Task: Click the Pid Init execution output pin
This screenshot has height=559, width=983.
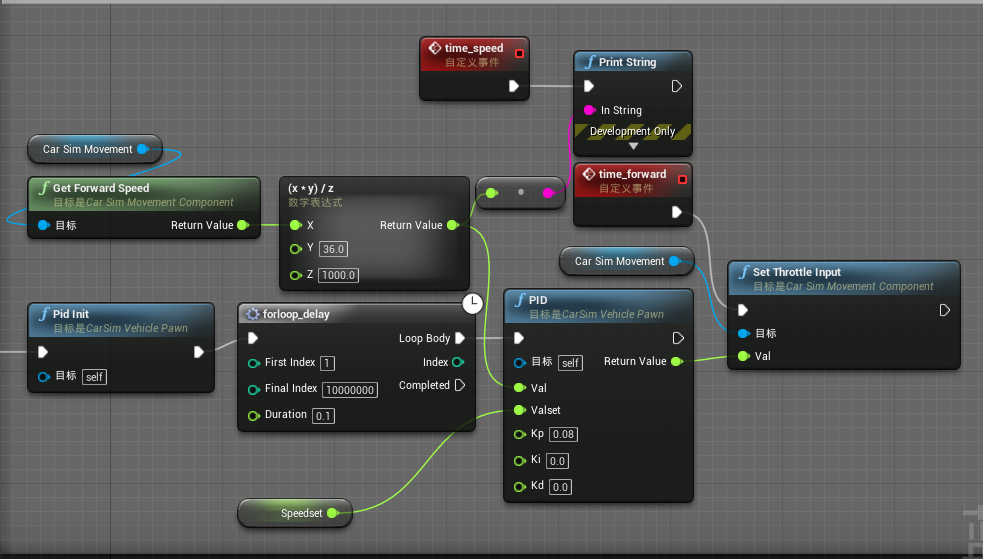Action: click(x=199, y=352)
